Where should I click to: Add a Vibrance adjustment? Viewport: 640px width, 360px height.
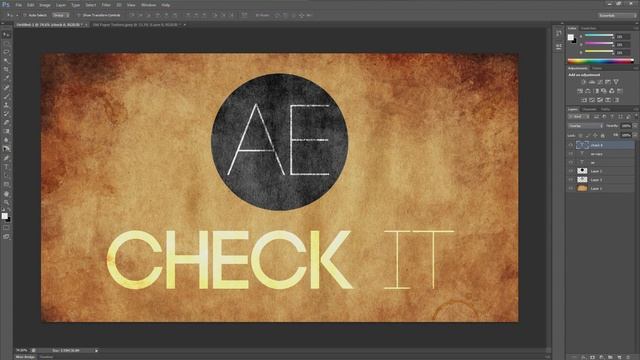(x=616, y=82)
